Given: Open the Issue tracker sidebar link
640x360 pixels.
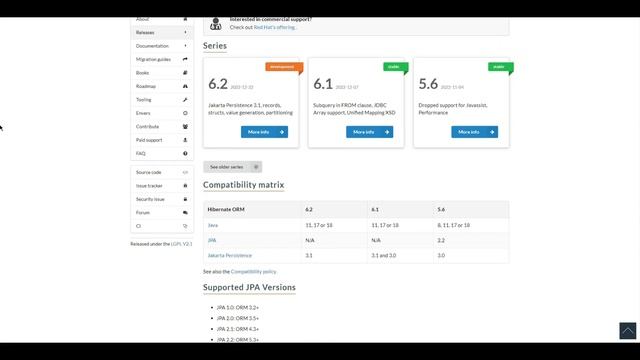Looking at the screenshot, I should tap(162, 186).
